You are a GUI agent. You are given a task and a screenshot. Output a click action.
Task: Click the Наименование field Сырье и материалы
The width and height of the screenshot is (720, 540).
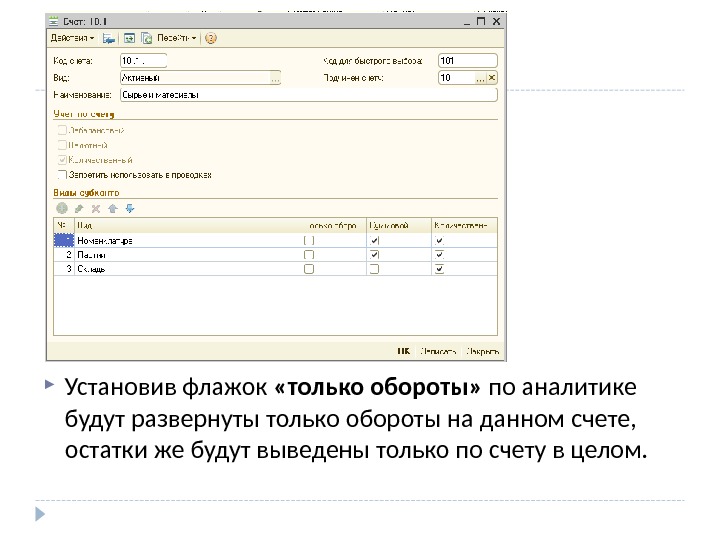309,95
